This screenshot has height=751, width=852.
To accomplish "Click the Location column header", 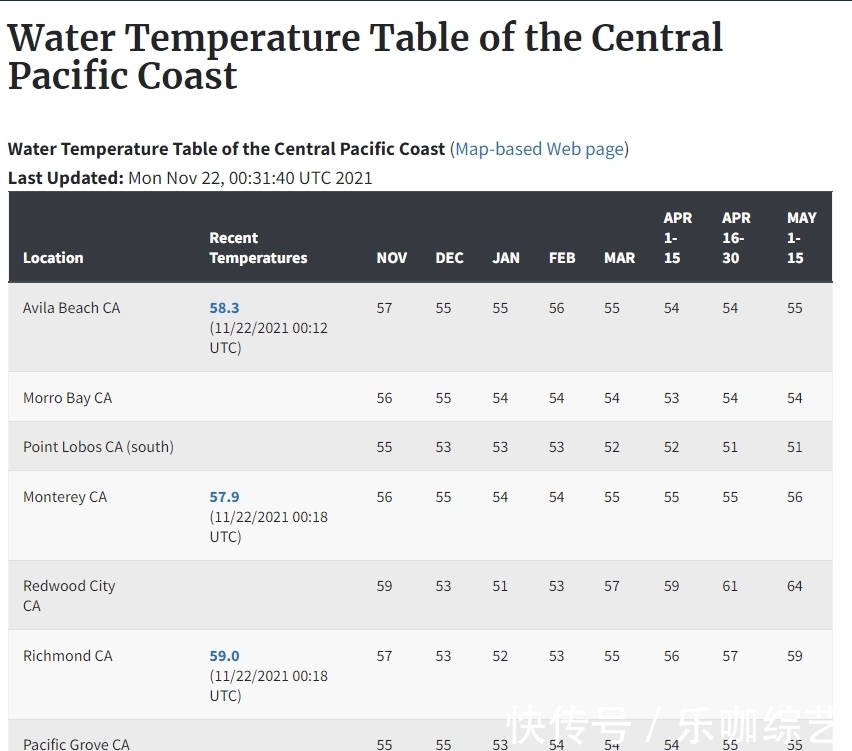I will point(53,258).
